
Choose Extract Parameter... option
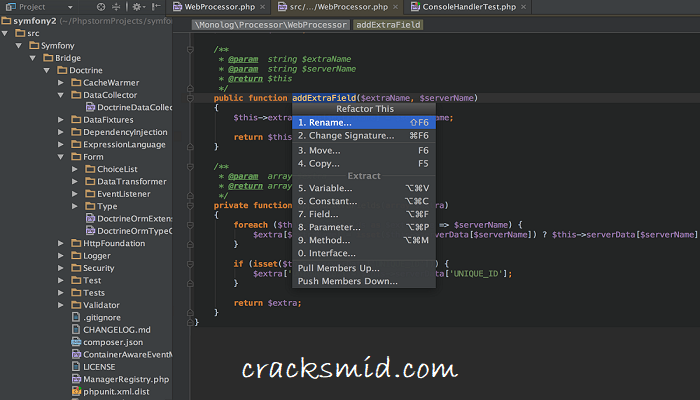(x=364, y=227)
